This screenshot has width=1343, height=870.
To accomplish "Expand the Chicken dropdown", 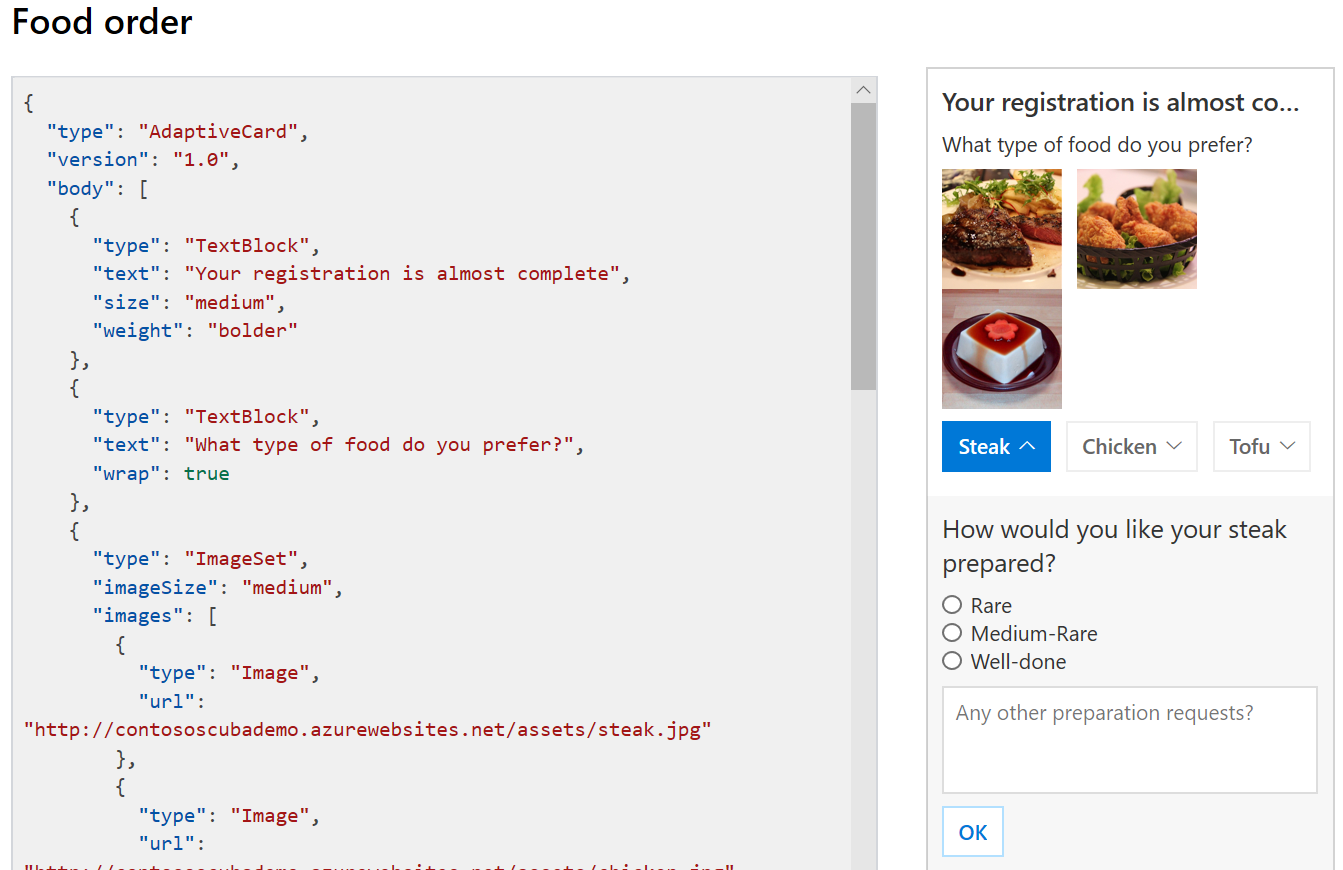I will click(x=1131, y=446).
